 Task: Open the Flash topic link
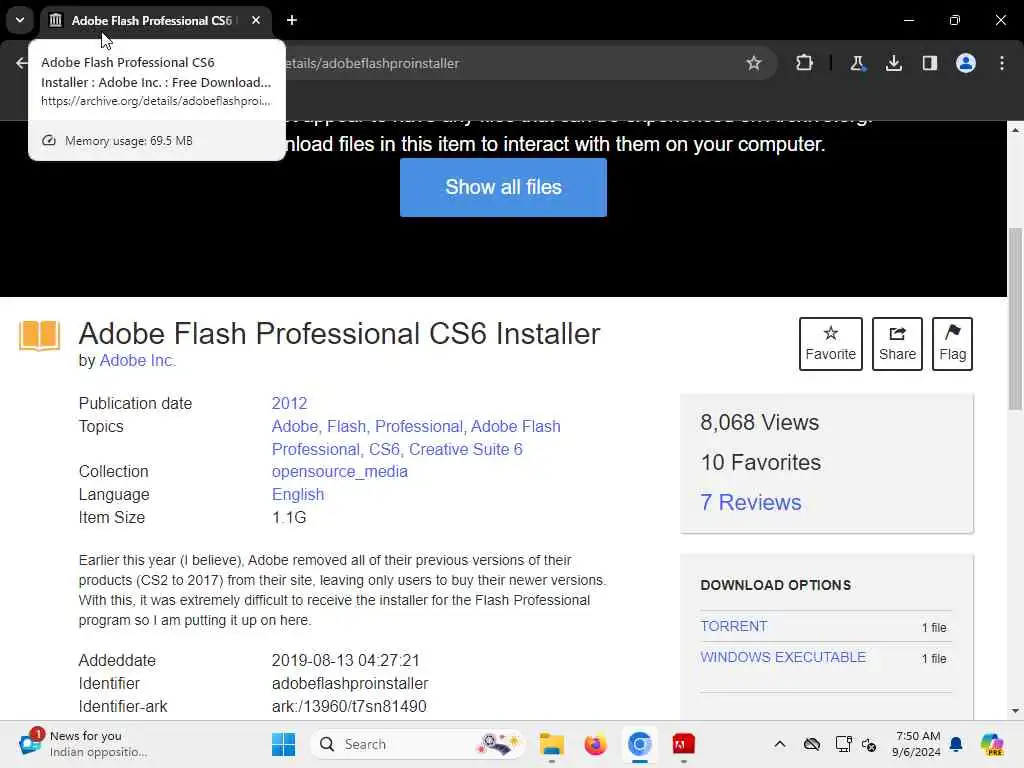[x=349, y=426]
